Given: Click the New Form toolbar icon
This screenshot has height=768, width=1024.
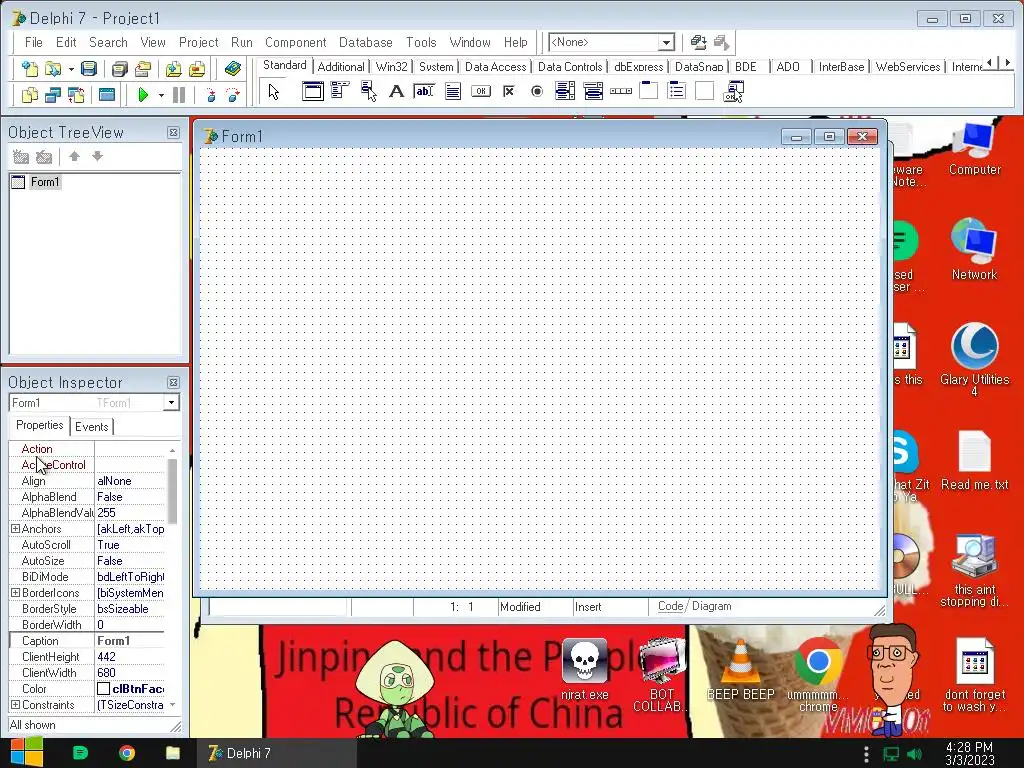Looking at the screenshot, I should tap(106, 95).
